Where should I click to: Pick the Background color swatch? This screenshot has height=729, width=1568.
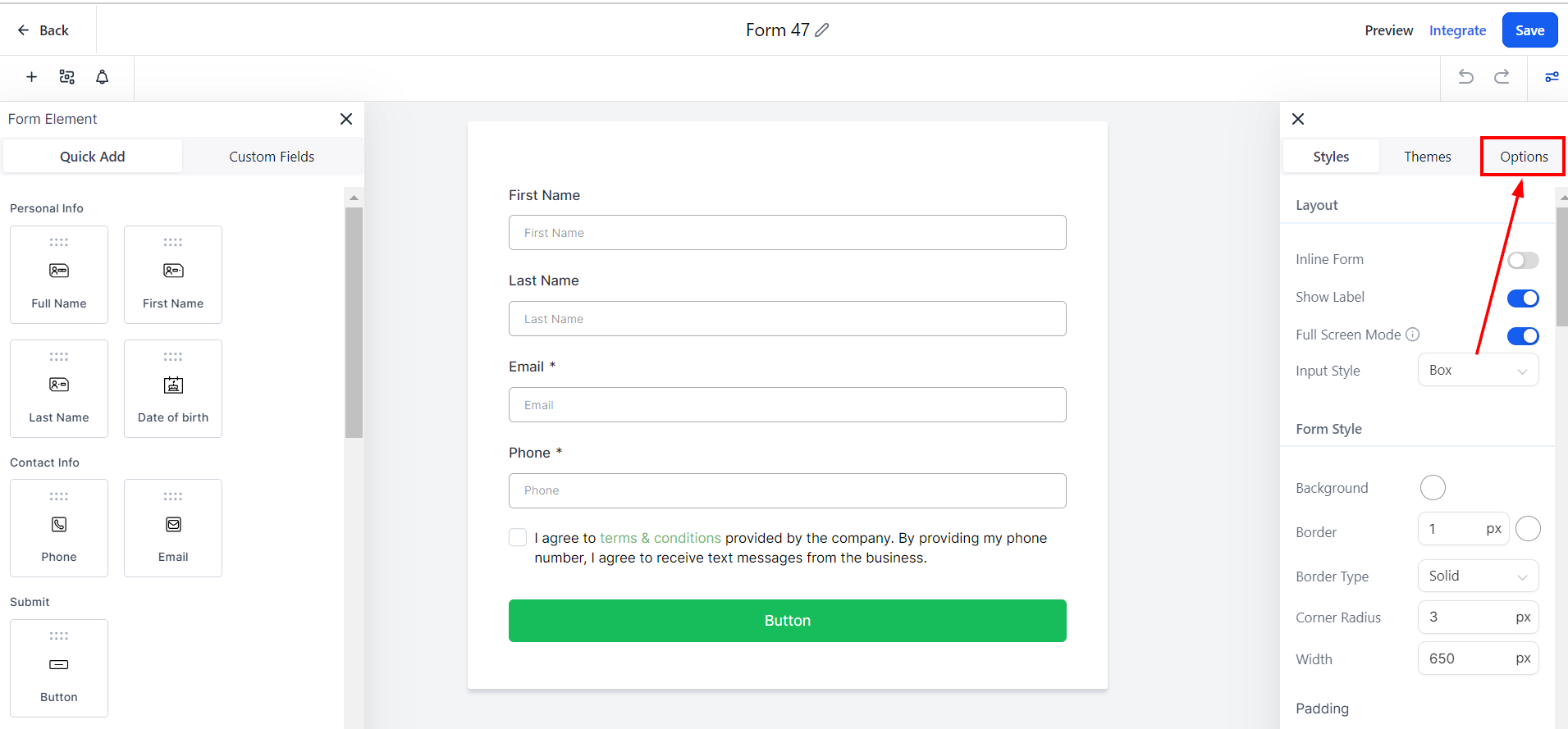pos(1433,488)
